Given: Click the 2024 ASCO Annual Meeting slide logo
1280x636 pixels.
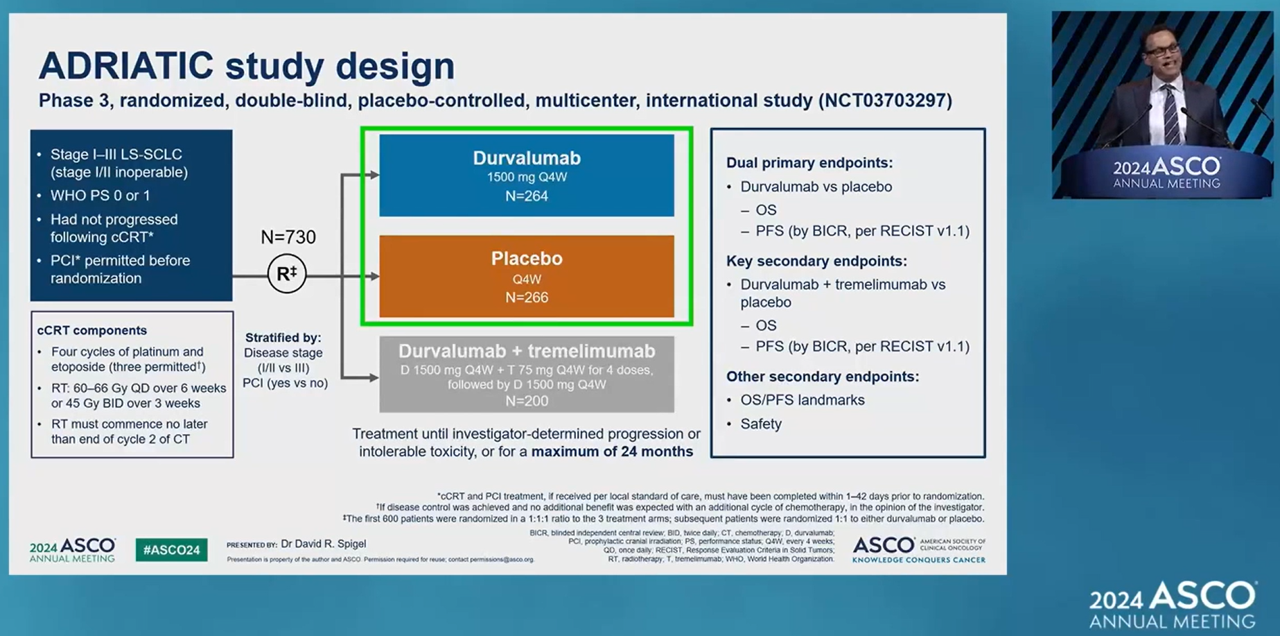Looking at the screenshot, I should [72, 549].
